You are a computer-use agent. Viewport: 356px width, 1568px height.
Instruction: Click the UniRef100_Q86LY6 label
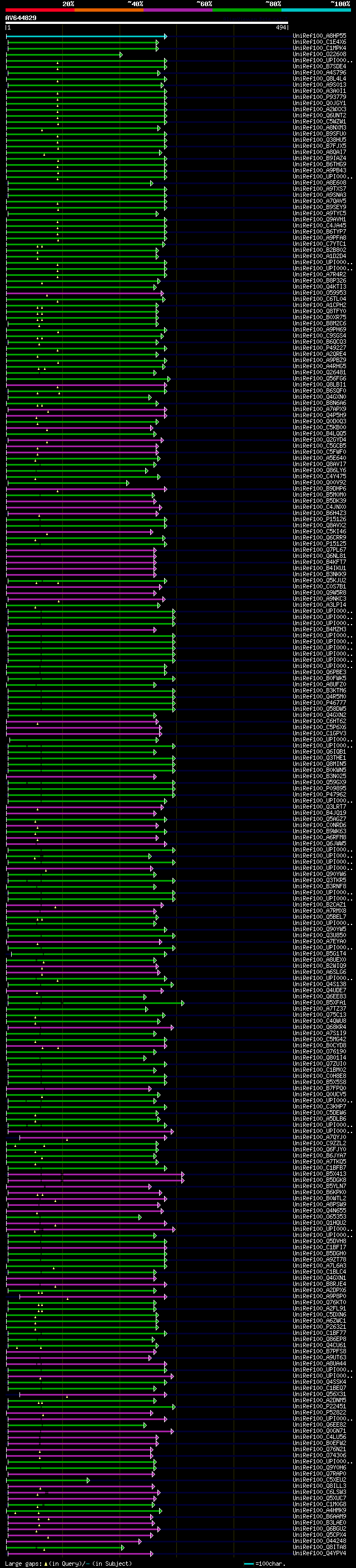tap(319, 471)
